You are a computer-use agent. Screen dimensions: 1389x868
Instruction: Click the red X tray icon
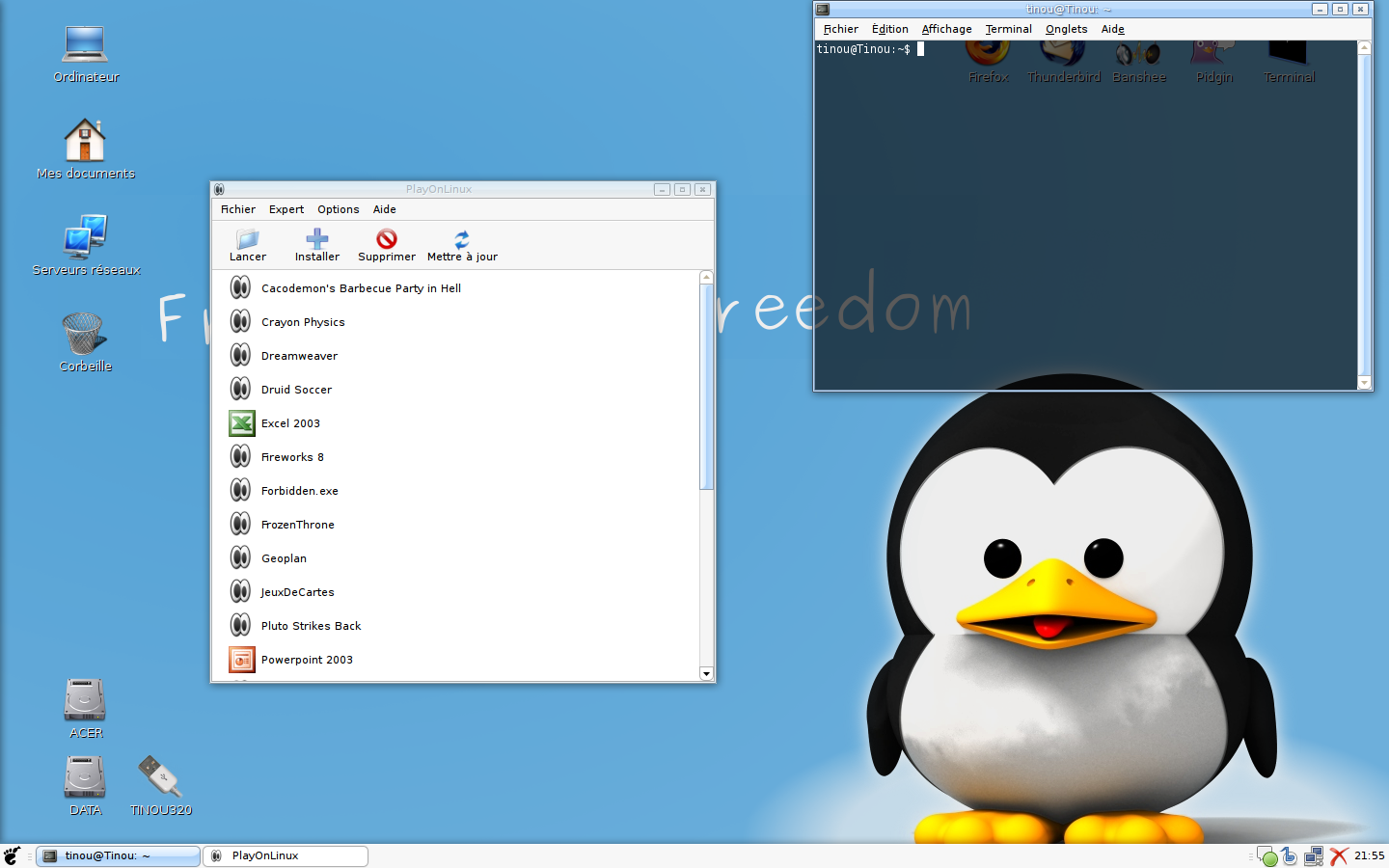tap(1338, 855)
